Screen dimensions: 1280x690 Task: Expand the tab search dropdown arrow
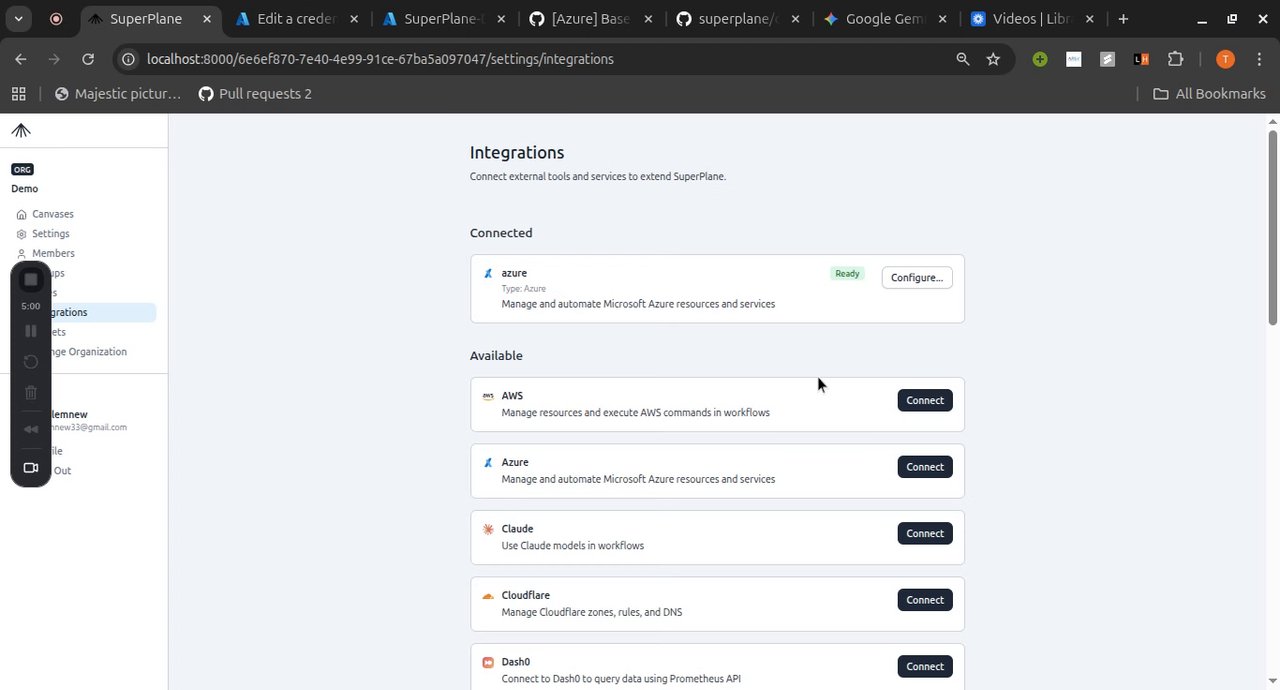pyautogui.click(x=19, y=19)
